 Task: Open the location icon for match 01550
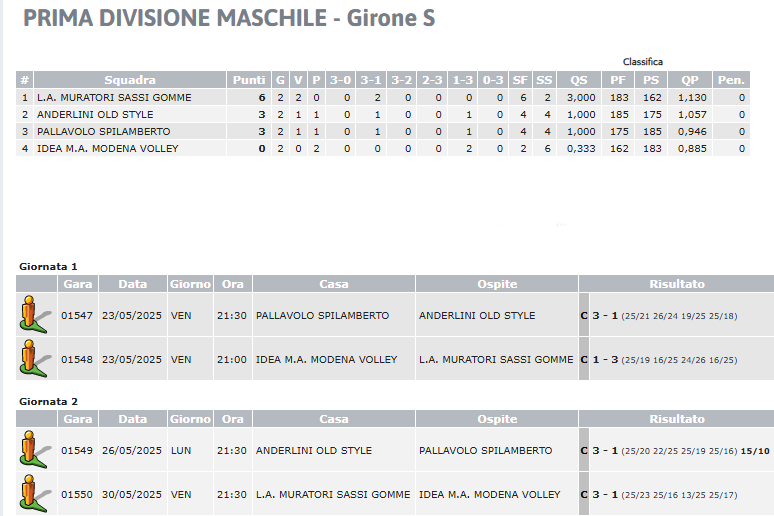35,494
